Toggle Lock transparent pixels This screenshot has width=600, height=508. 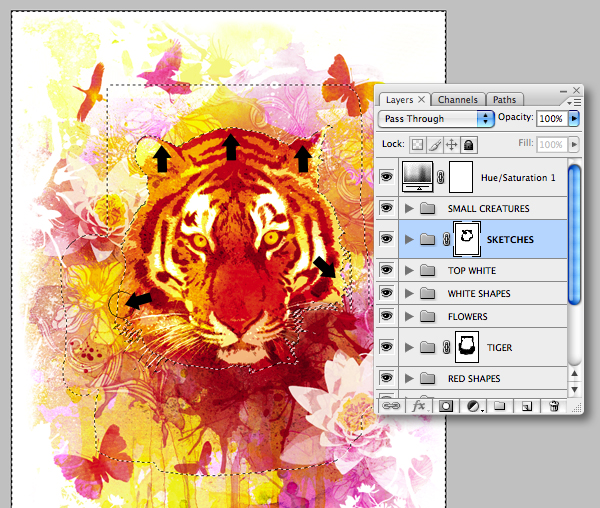[x=417, y=145]
